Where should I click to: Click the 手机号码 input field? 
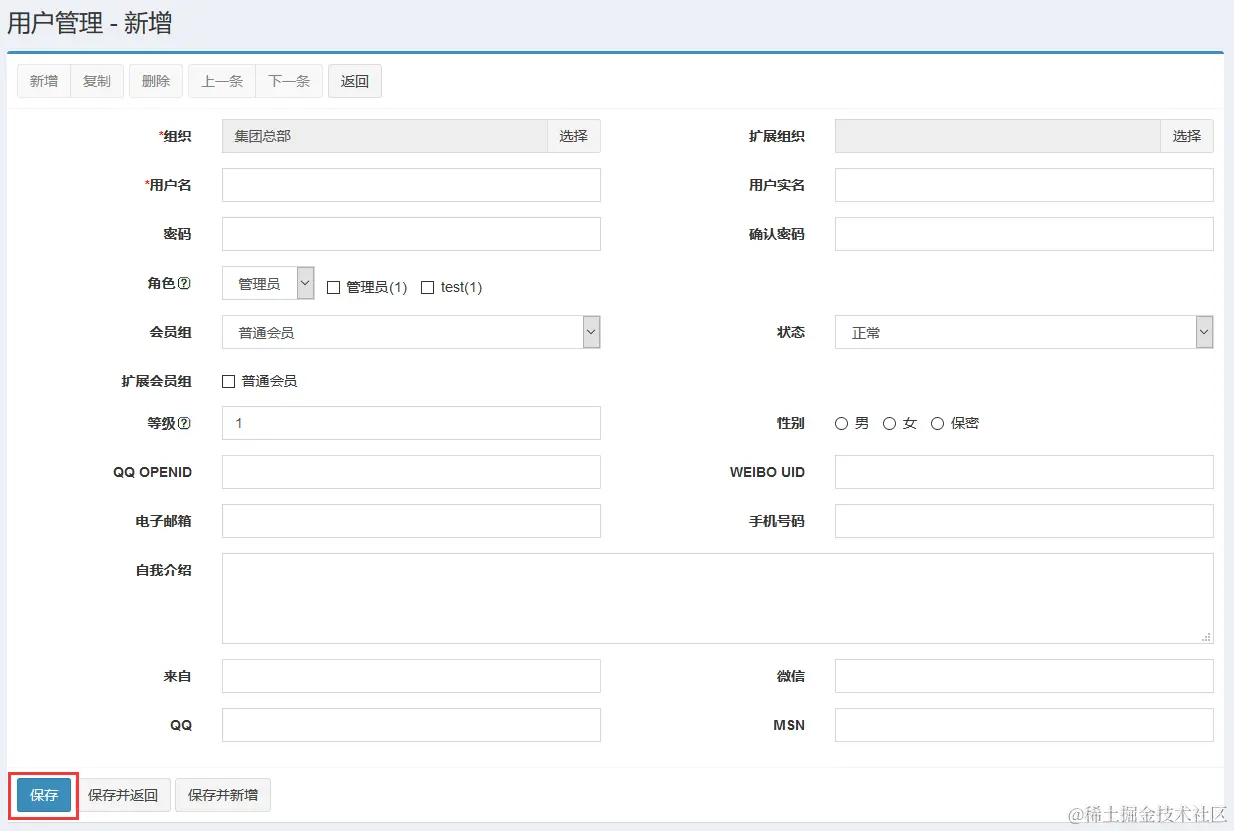click(x=1024, y=521)
